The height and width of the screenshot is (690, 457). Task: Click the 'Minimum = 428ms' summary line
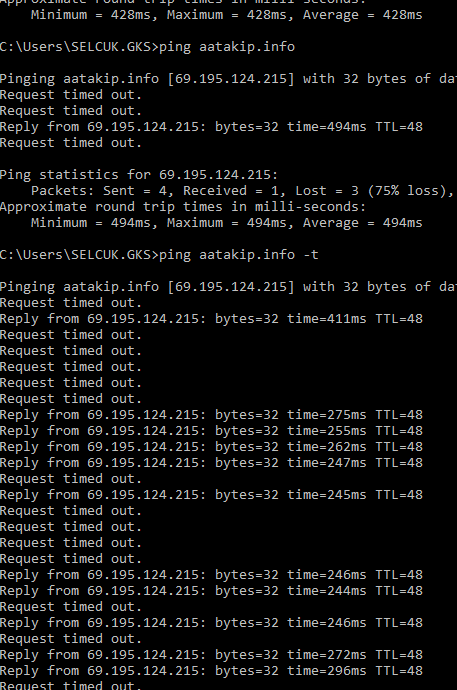click(227, 15)
